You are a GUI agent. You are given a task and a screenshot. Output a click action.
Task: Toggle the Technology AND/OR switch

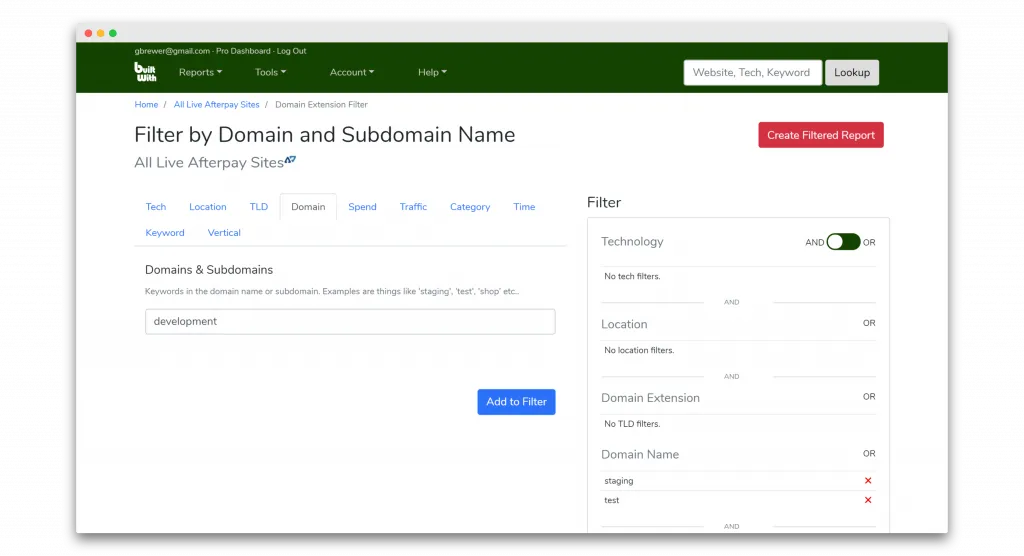[842, 242]
